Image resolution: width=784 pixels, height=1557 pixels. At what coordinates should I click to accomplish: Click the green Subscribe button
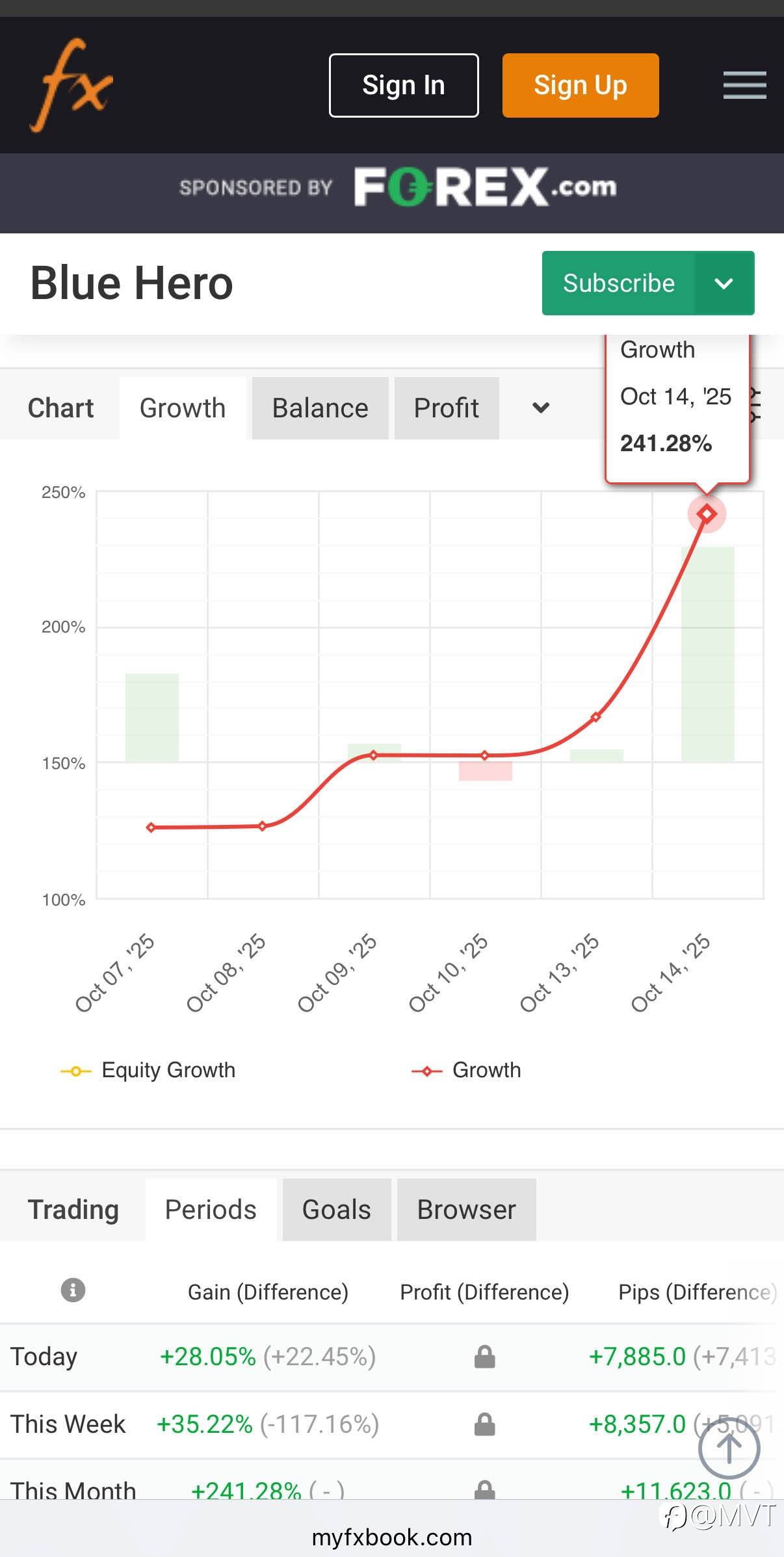[618, 283]
